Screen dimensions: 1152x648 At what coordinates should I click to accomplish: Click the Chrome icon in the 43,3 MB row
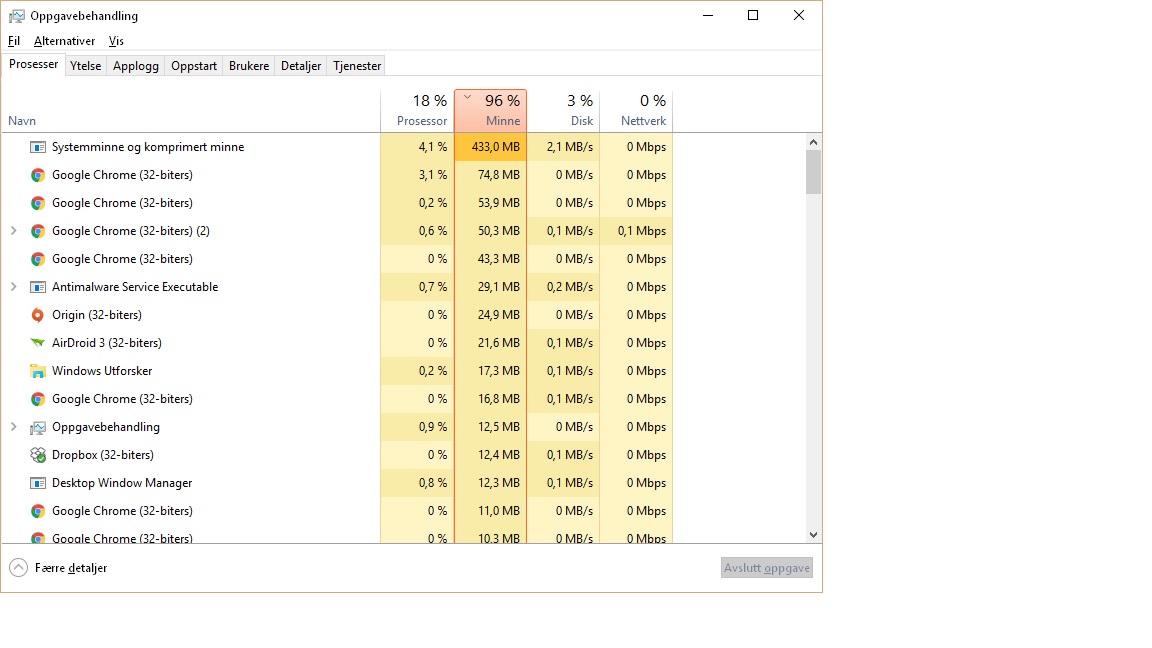37,259
